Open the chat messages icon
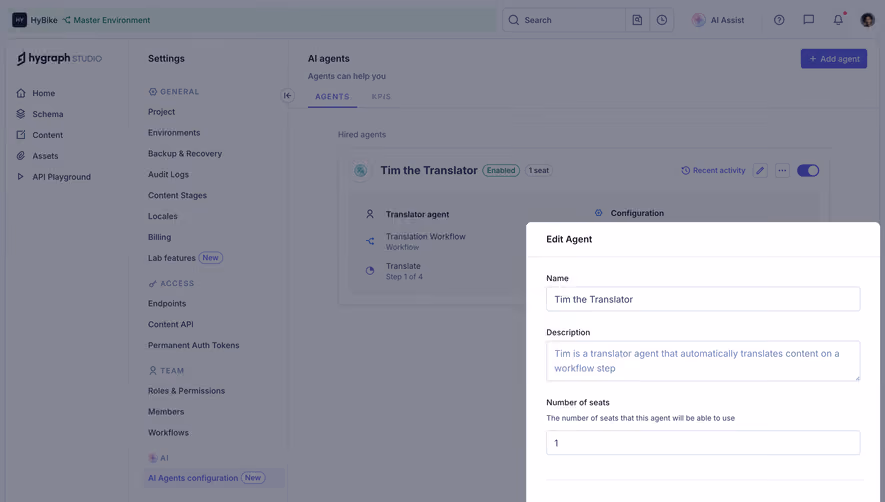Screen dimensions: 885x502 pyautogui.click(x=808, y=20)
